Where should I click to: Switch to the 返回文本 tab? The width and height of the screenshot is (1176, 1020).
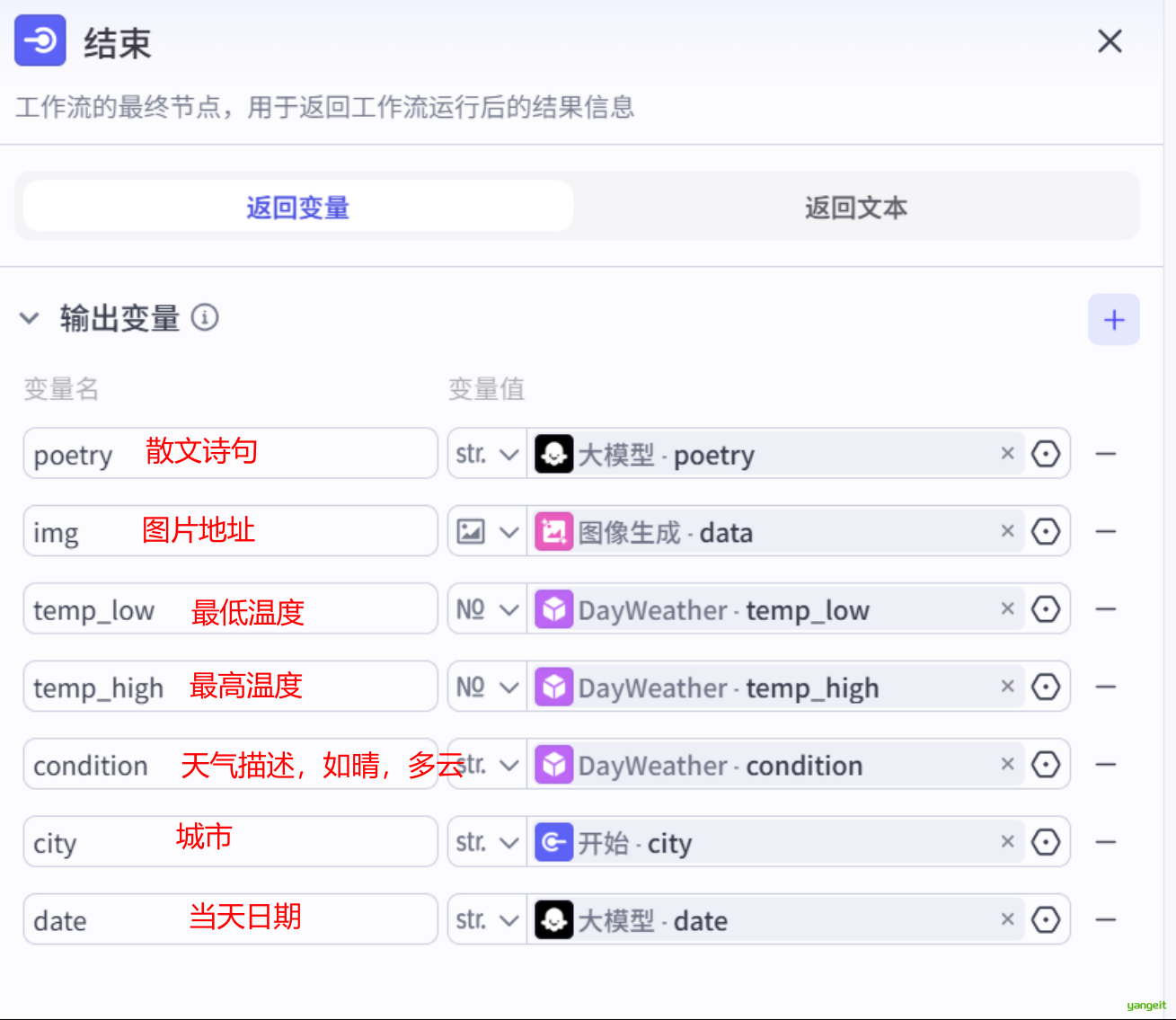coord(855,208)
